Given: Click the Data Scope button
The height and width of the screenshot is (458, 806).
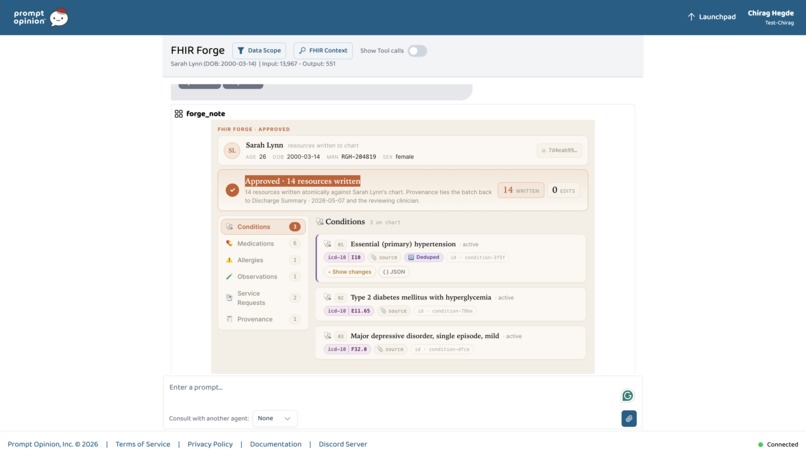Looking at the screenshot, I should pyautogui.click(x=259, y=50).
